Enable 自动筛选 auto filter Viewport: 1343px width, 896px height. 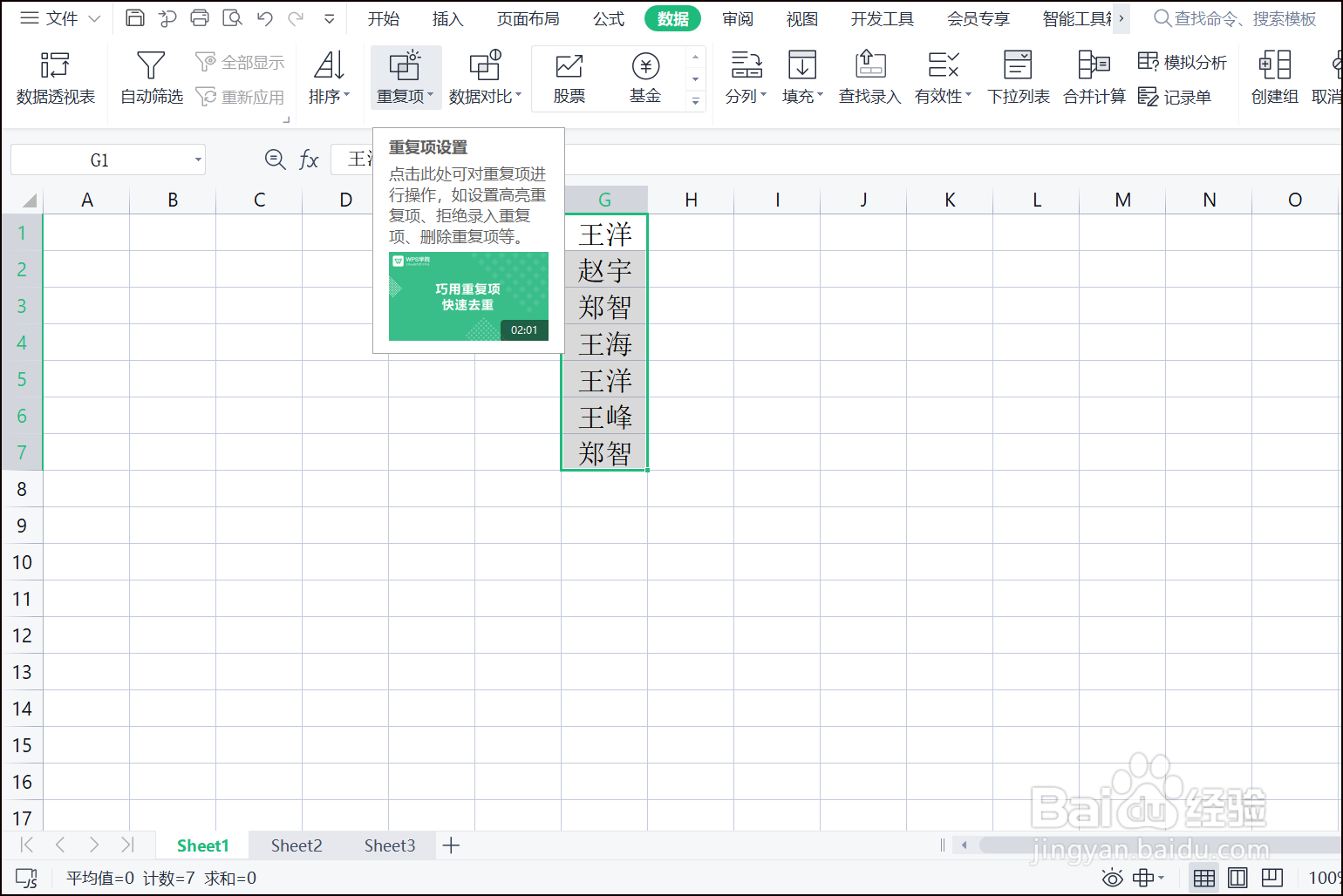point(152,78)
